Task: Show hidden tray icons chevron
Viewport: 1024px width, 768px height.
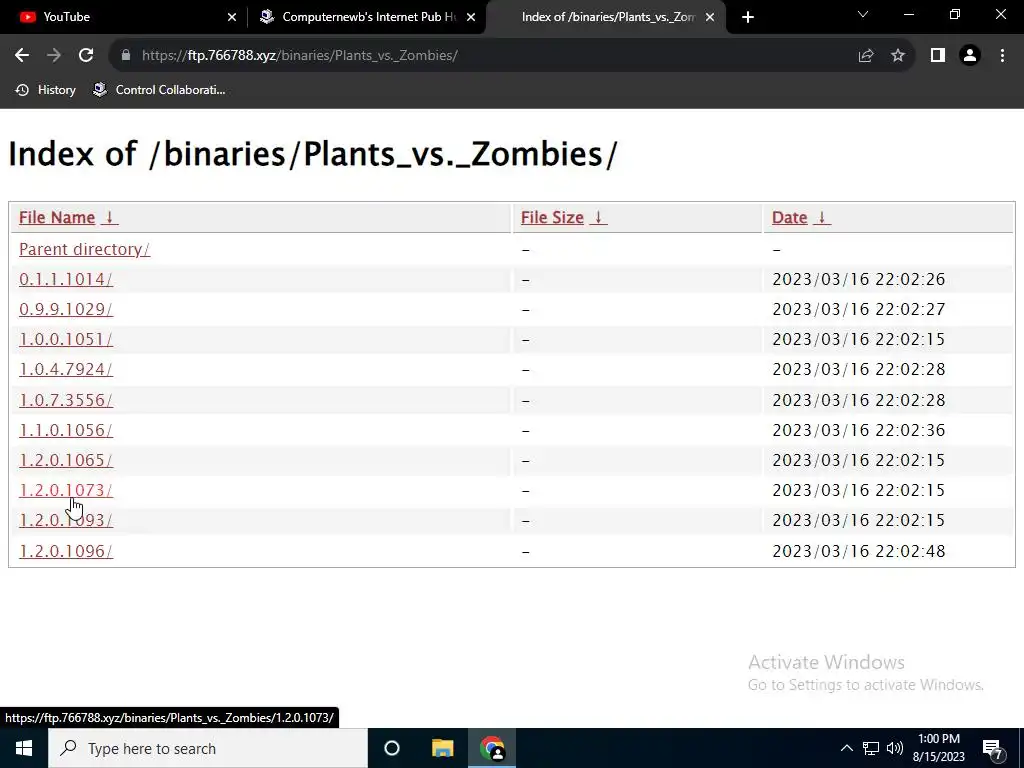Action: tap(846, 748)
